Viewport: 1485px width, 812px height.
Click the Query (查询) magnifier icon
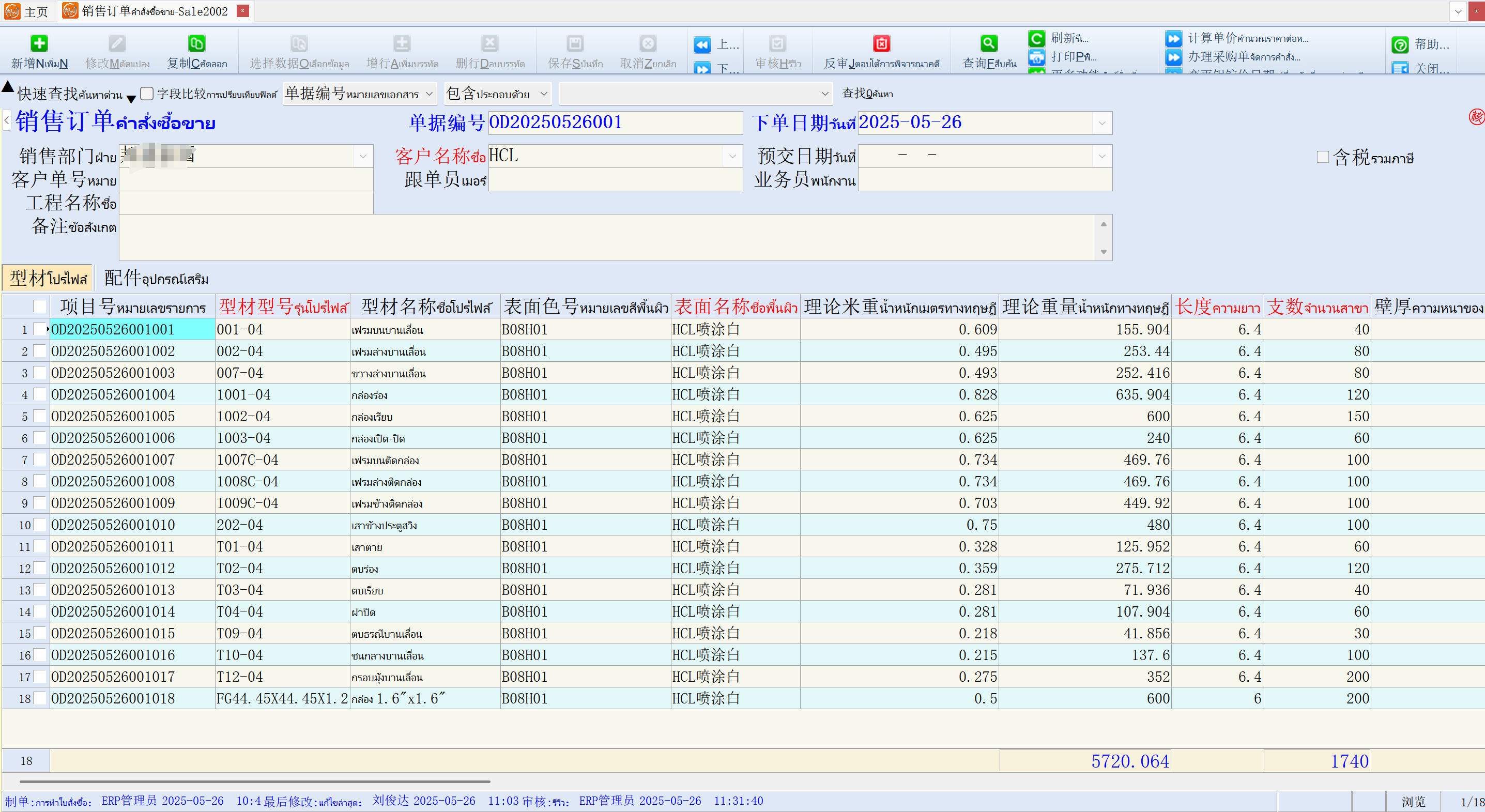[989, 43]
